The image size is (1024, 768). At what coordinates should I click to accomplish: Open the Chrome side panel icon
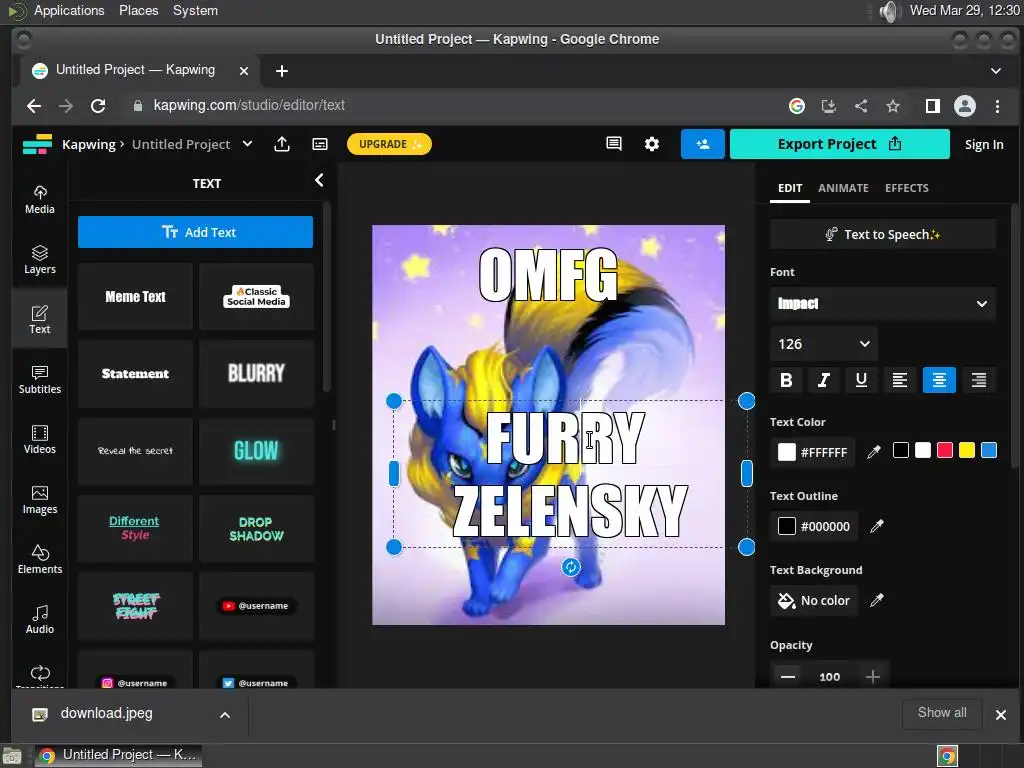pyautogui.click(x=933, y=106)
